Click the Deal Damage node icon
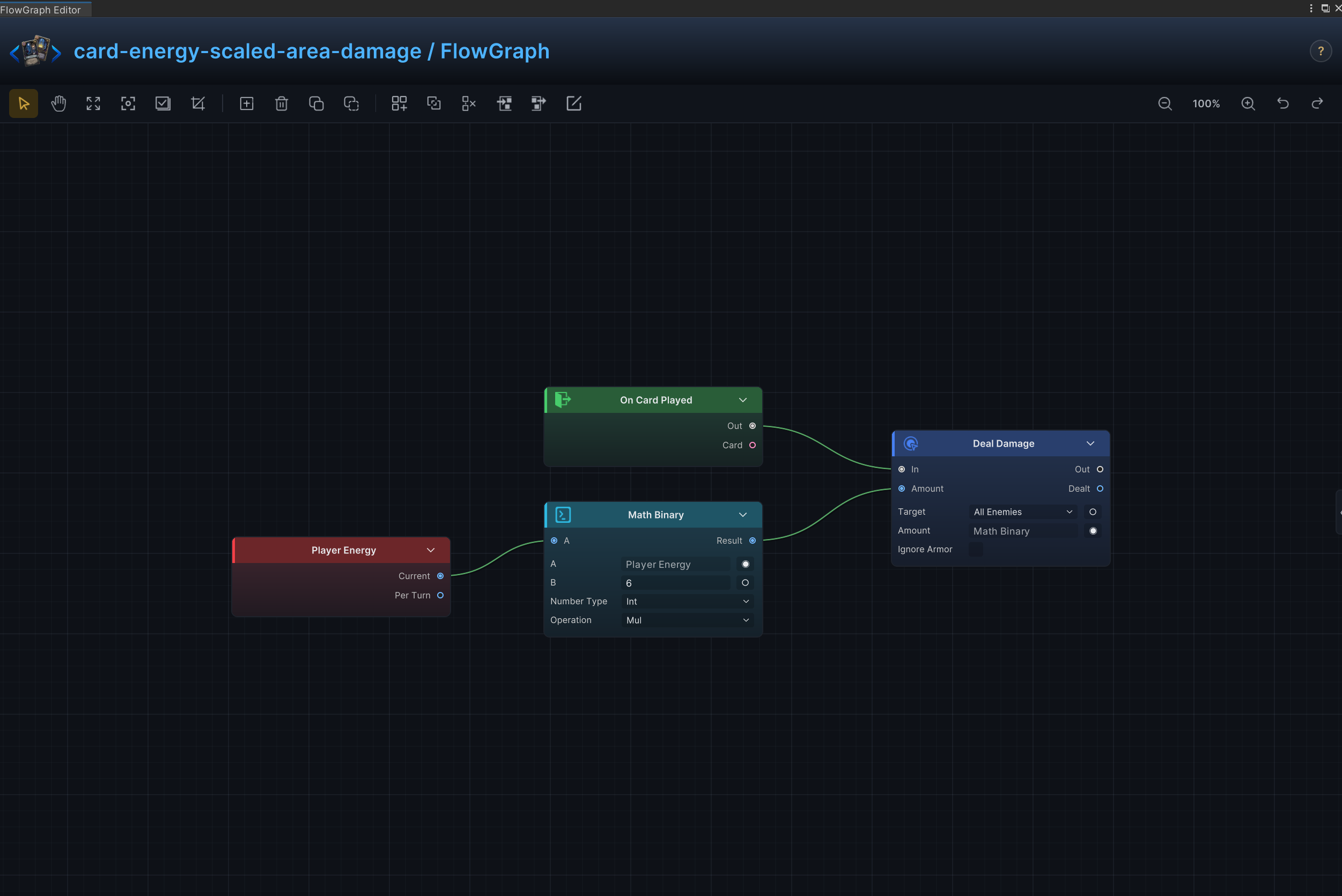This screenshot has width=1342, height=896. coord(911,443)
